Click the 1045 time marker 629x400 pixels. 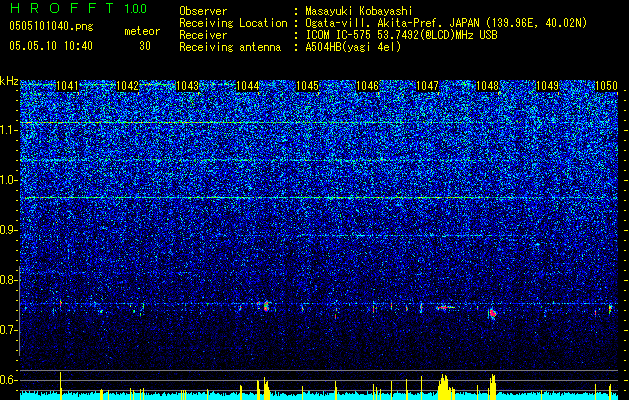tap(307, 86)
